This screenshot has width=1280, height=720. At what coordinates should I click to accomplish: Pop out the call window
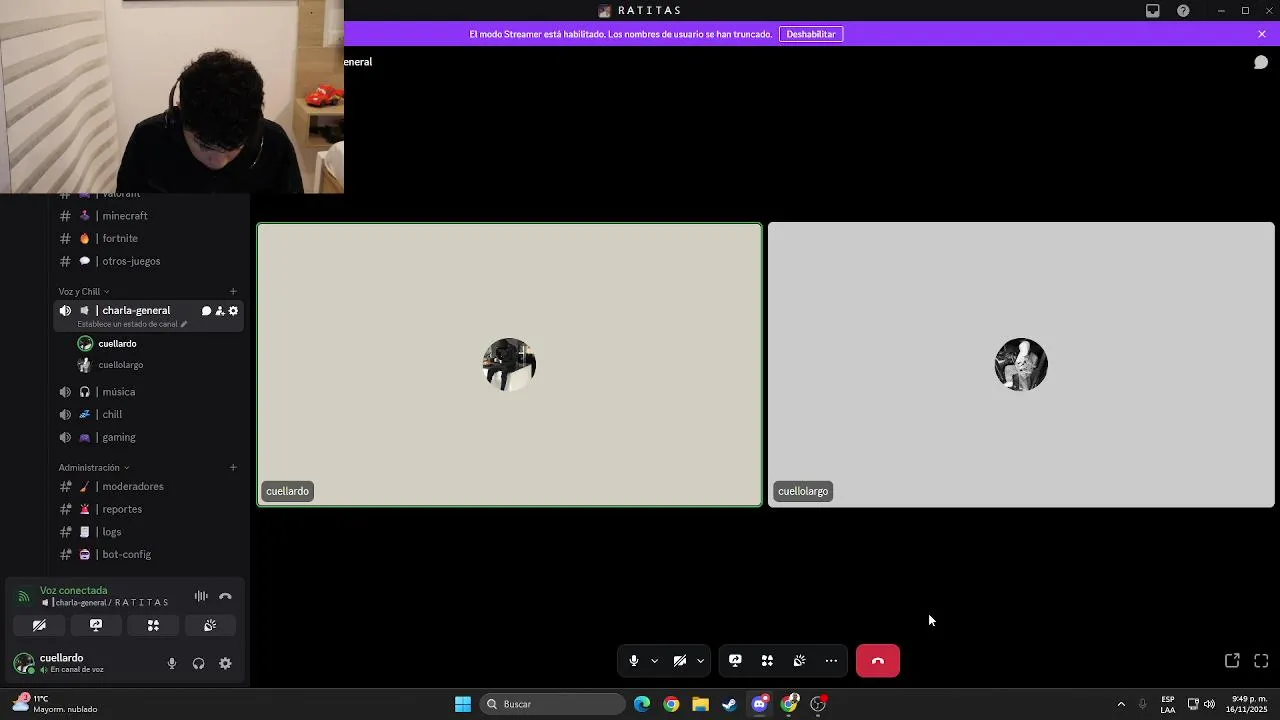click(x=1232, y=661)
